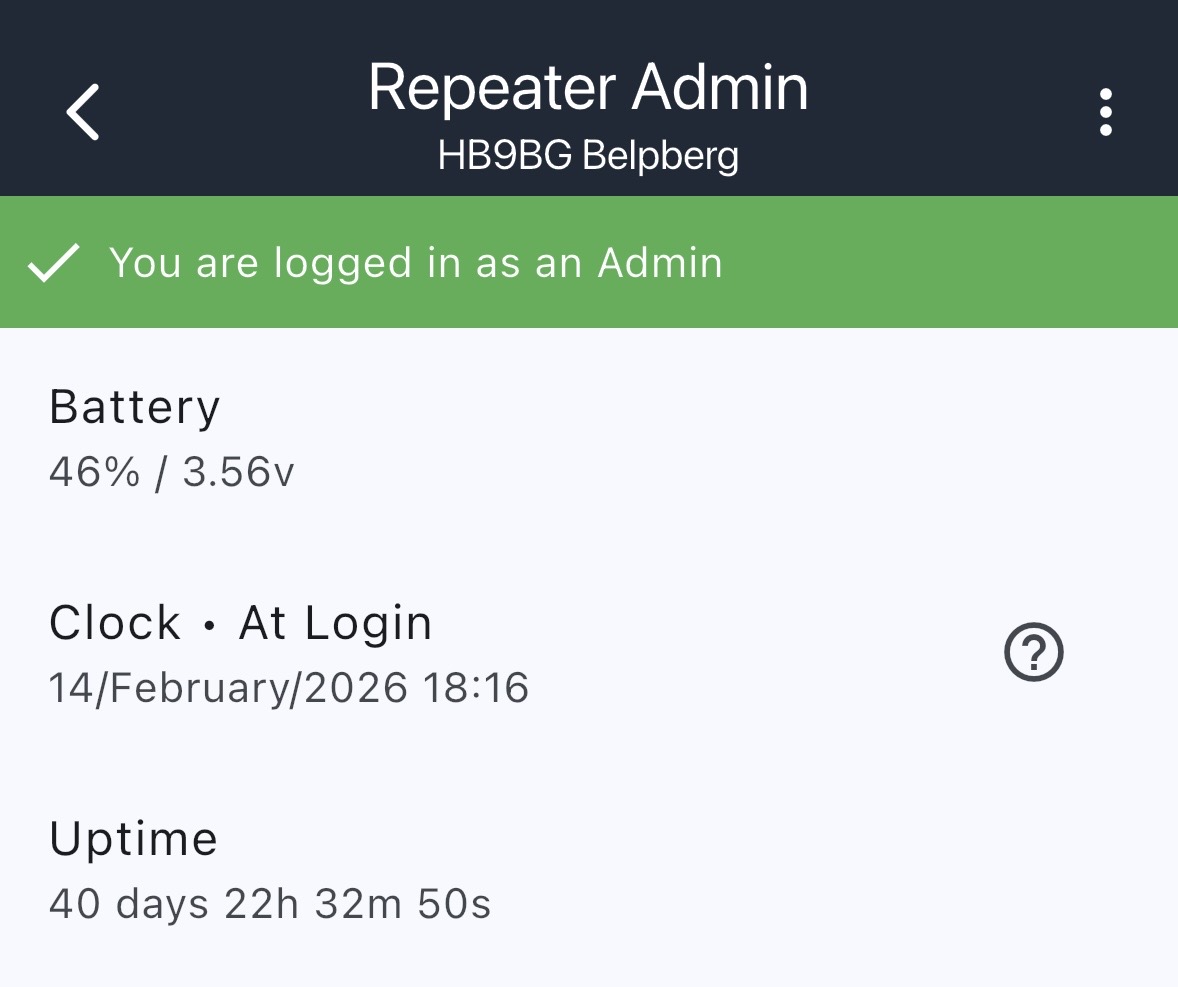
Task: Select the 14/February/2026 date value
Action: pyautogui.click(x=228, y=688)
